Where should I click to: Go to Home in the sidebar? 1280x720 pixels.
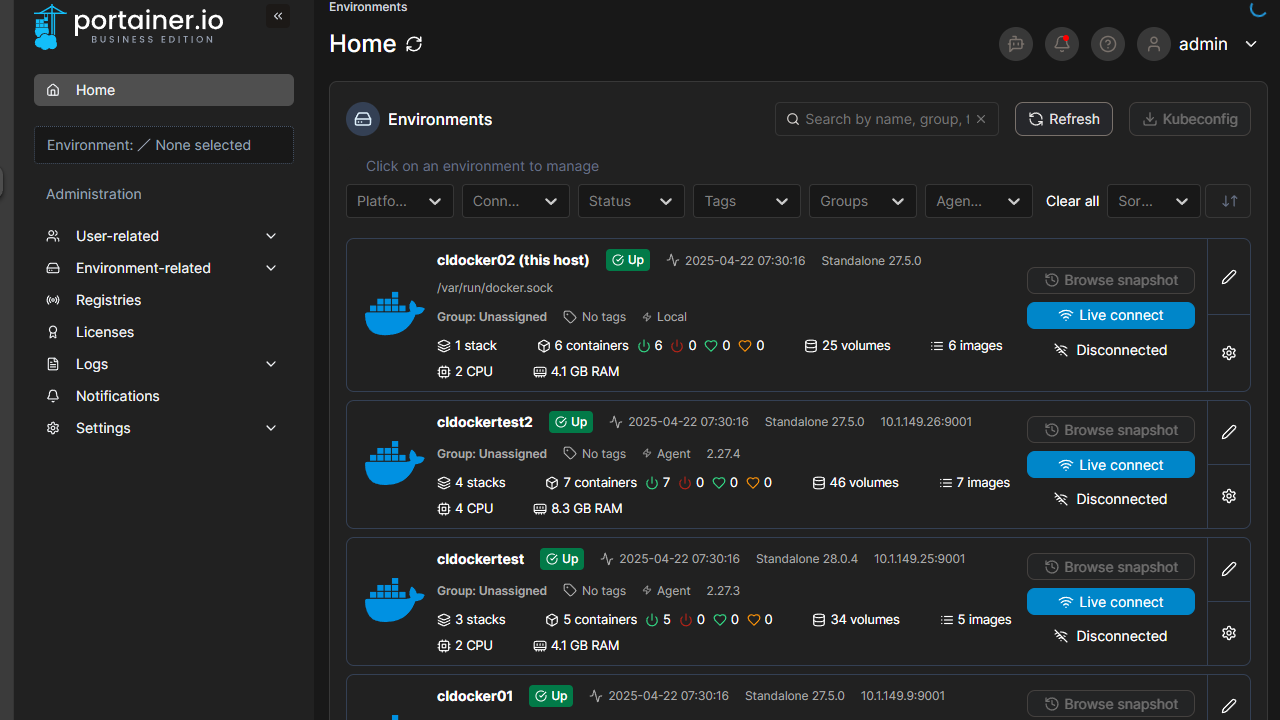pyautogui.click(x=164, y=90)
